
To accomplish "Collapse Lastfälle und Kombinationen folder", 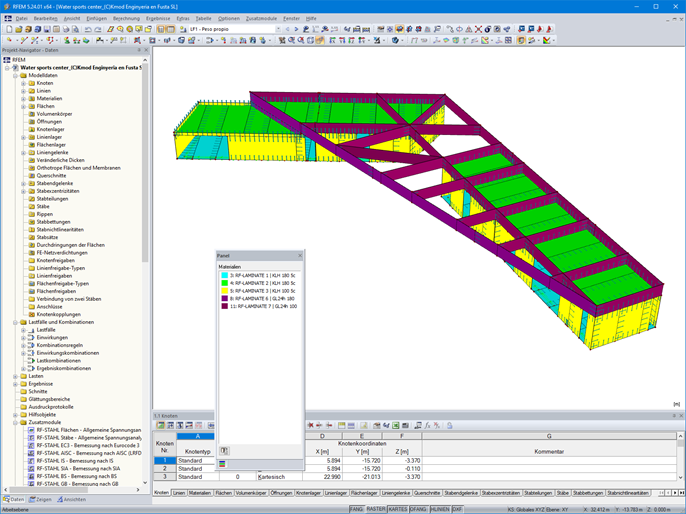I will click(x=15, y=322).
